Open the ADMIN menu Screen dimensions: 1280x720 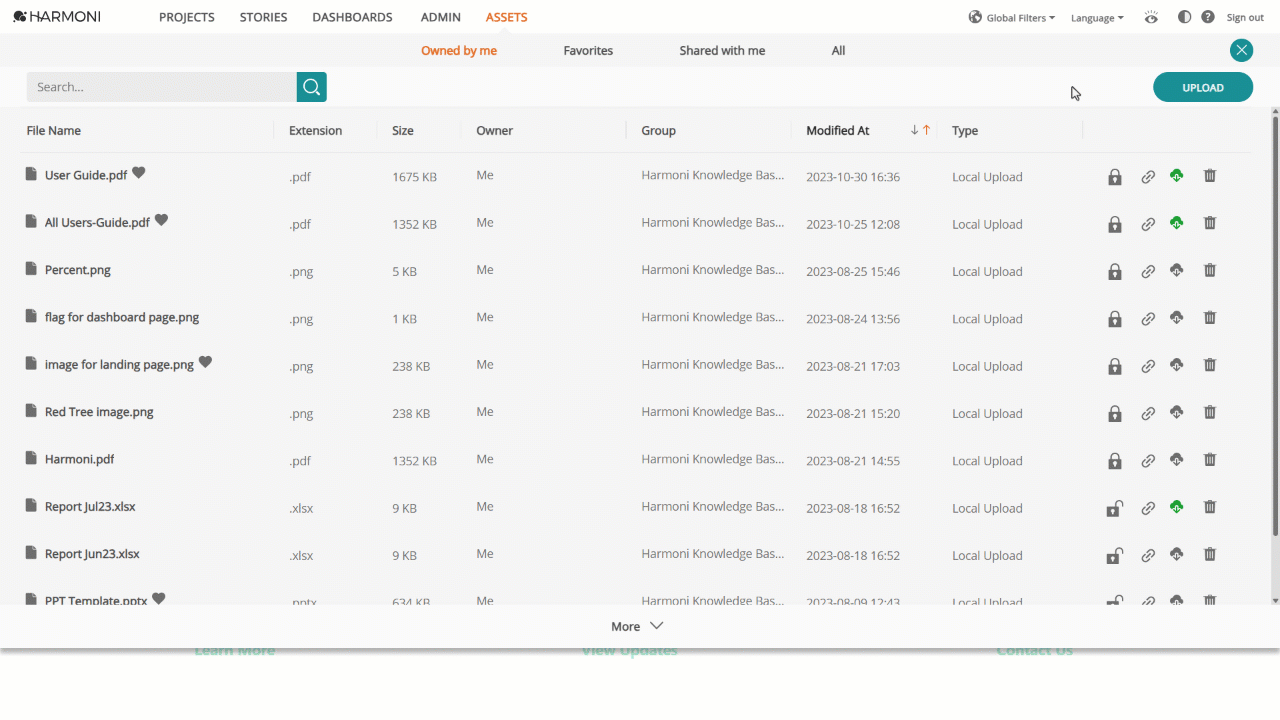[x=441, y=17]
